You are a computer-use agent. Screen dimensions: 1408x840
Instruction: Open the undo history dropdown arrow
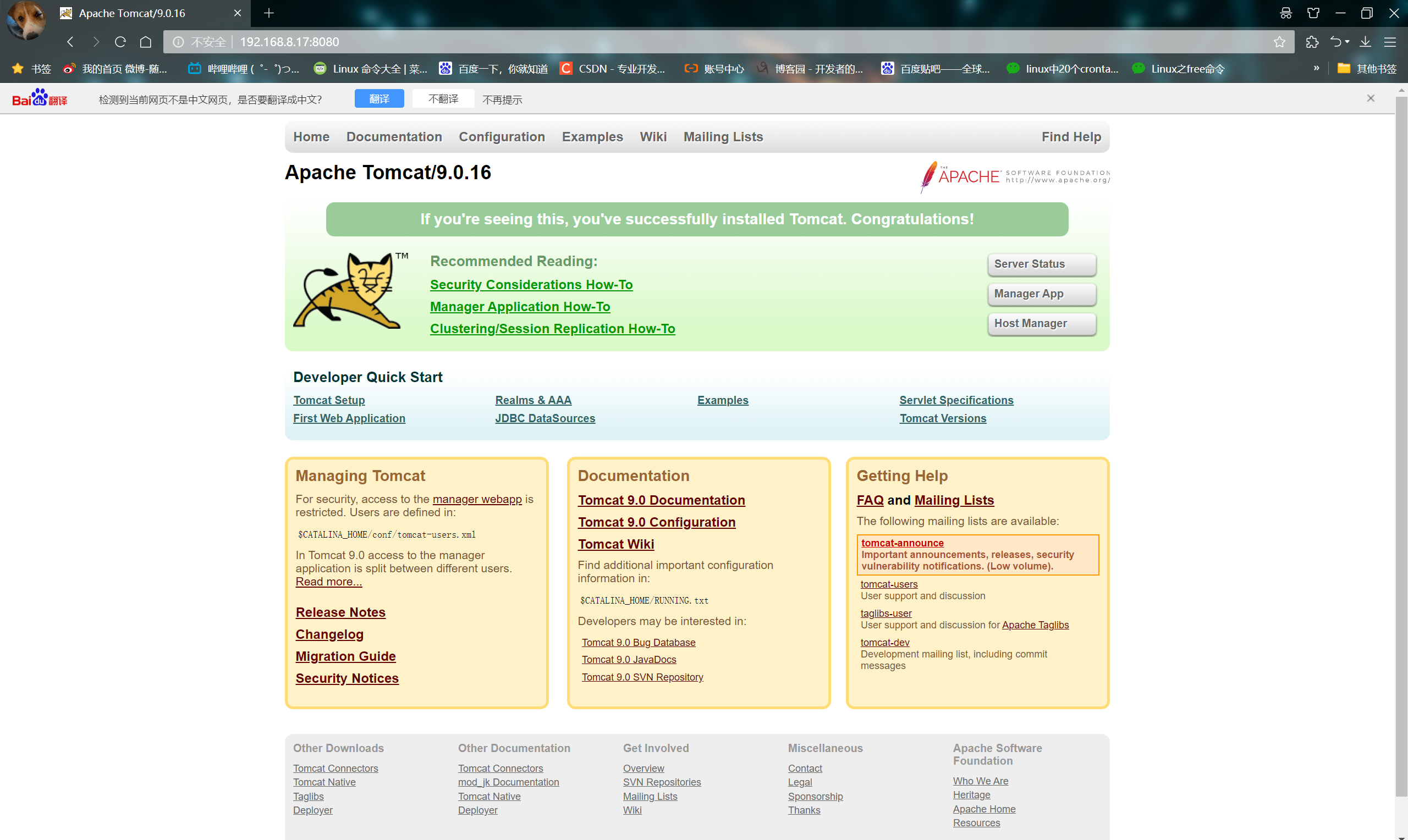click(x=1347, y=42)
